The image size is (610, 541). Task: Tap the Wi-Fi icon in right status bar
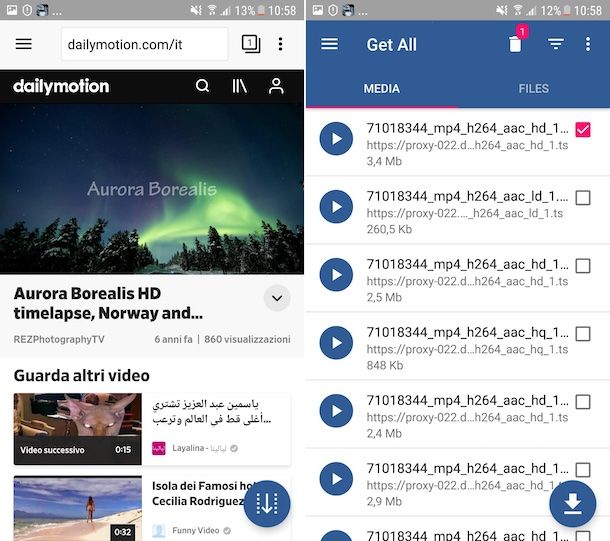(518, 10)
